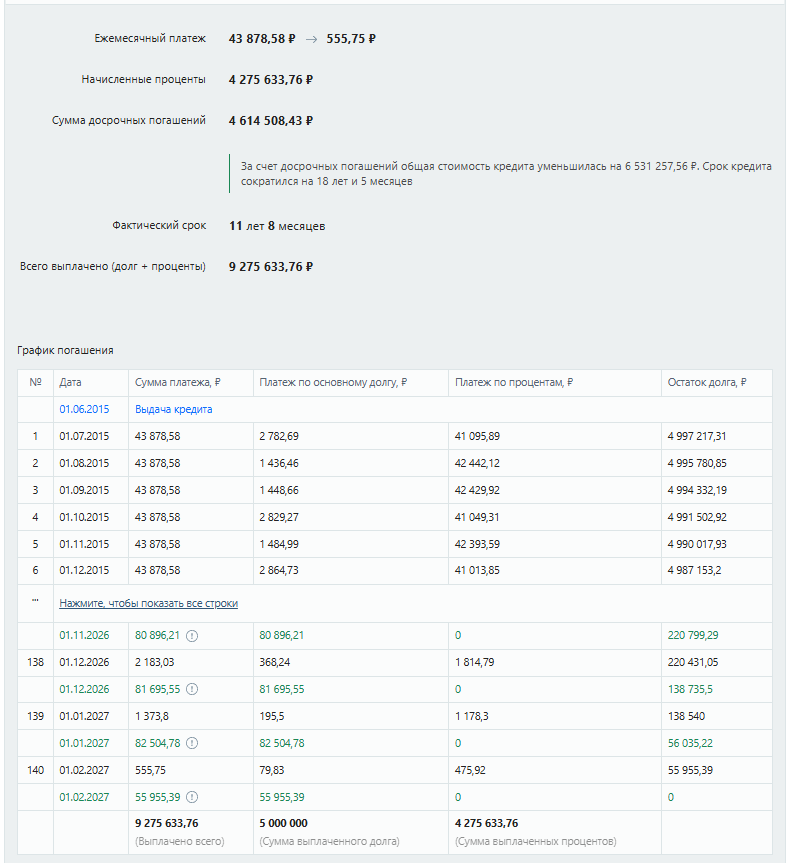Image resolution: width=791 pixels, height=863 pixels.
Task: Click the monthly payment value 43 878,58 ₽
Action: (x=262, y=39)
